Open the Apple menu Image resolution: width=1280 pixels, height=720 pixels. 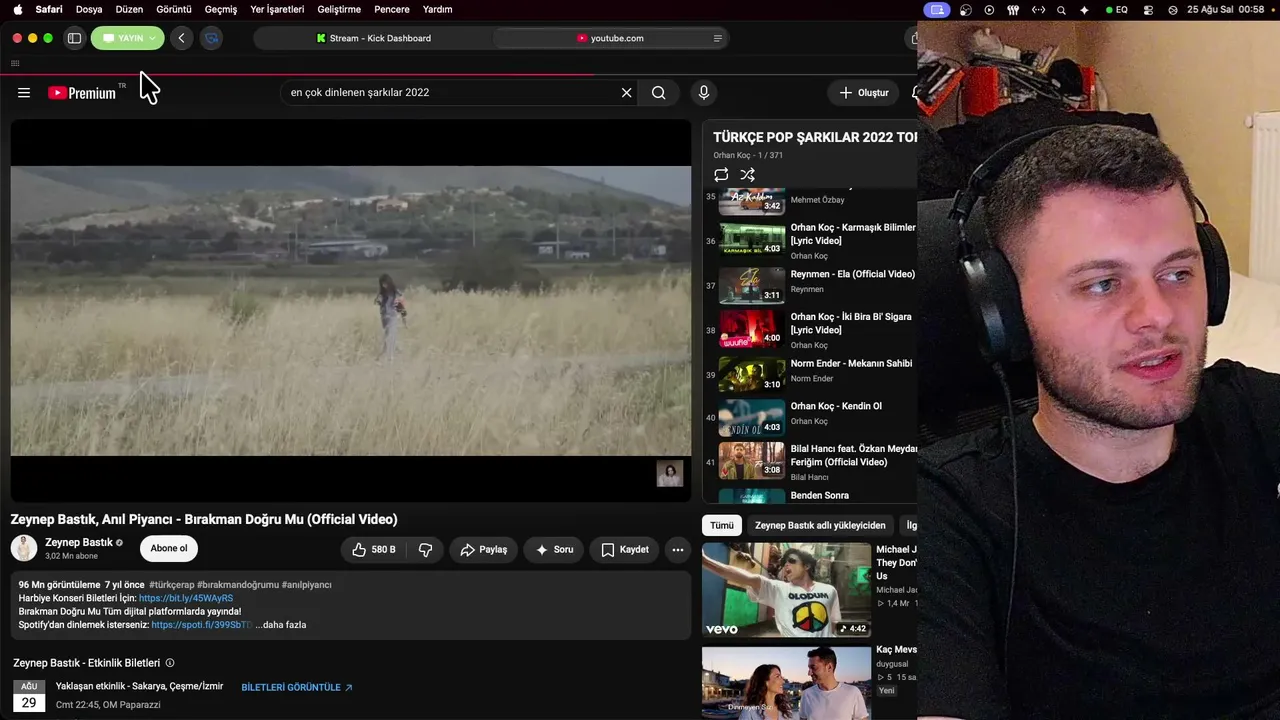click(17, 9)
